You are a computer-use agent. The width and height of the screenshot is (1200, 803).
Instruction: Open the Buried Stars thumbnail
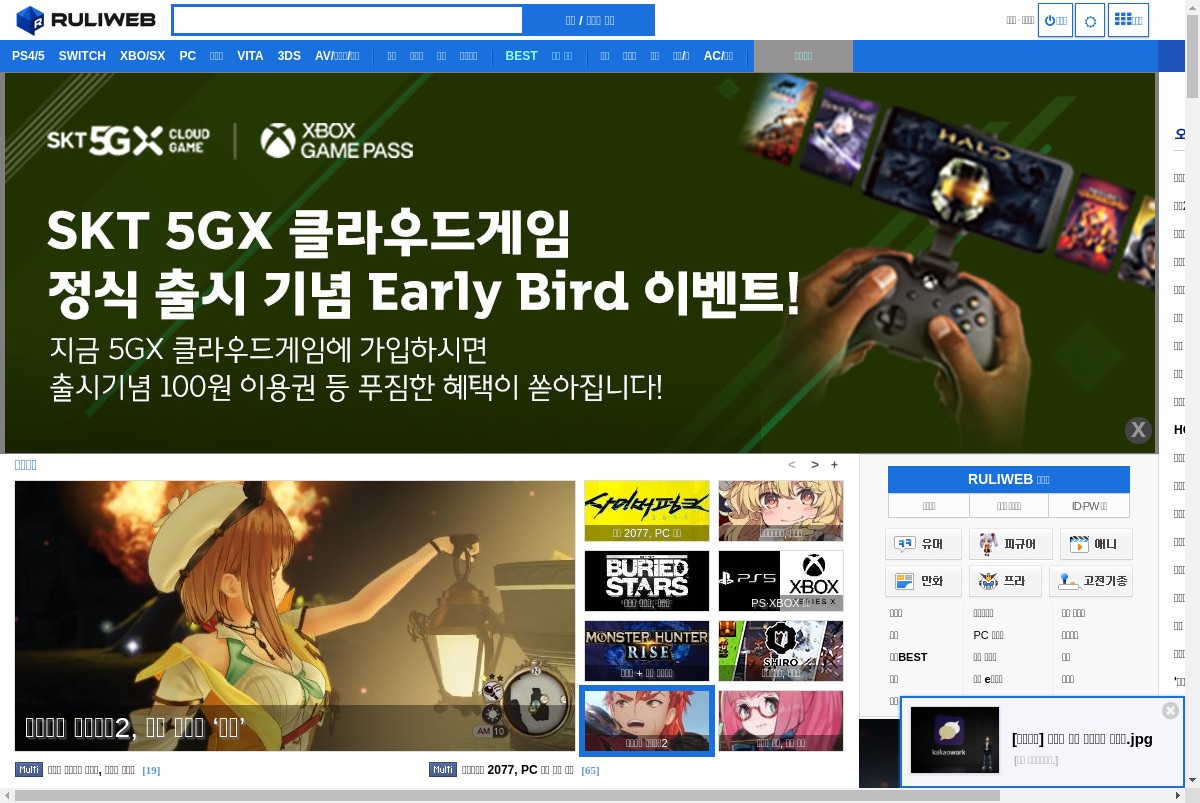[x=647, y=581]
